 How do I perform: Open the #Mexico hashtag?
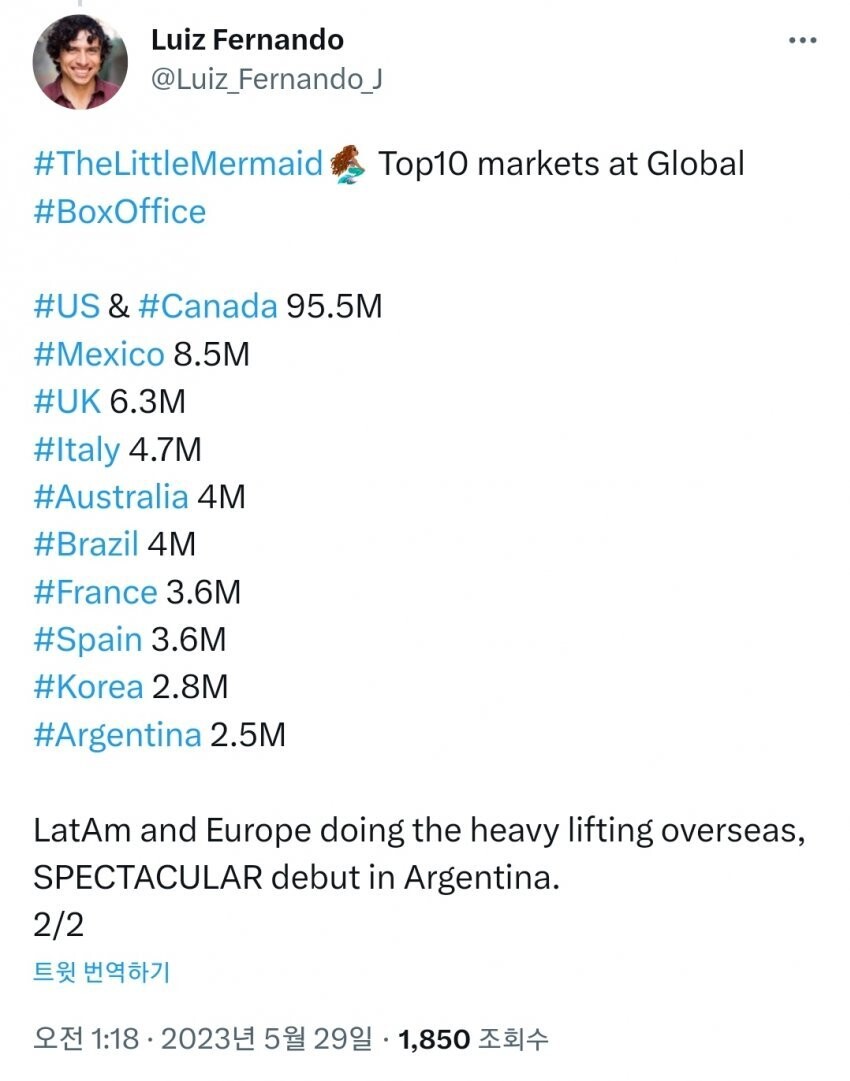click(98, 354)
